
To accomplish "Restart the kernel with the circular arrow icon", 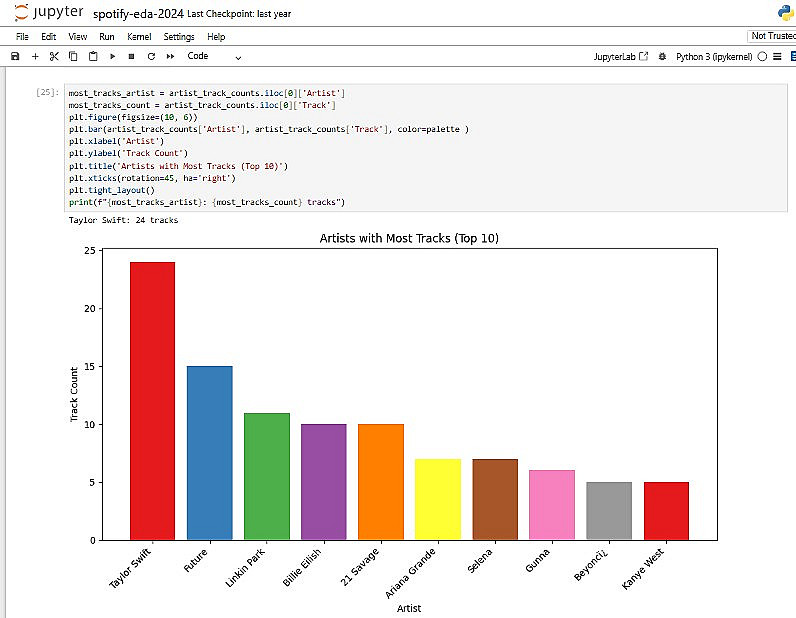I will [151, 56].
